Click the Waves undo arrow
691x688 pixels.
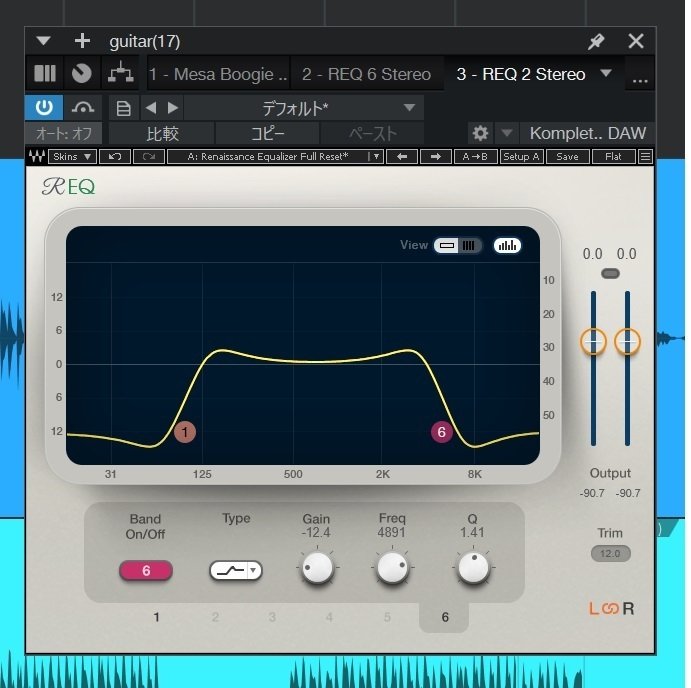[x=115, y=156]
